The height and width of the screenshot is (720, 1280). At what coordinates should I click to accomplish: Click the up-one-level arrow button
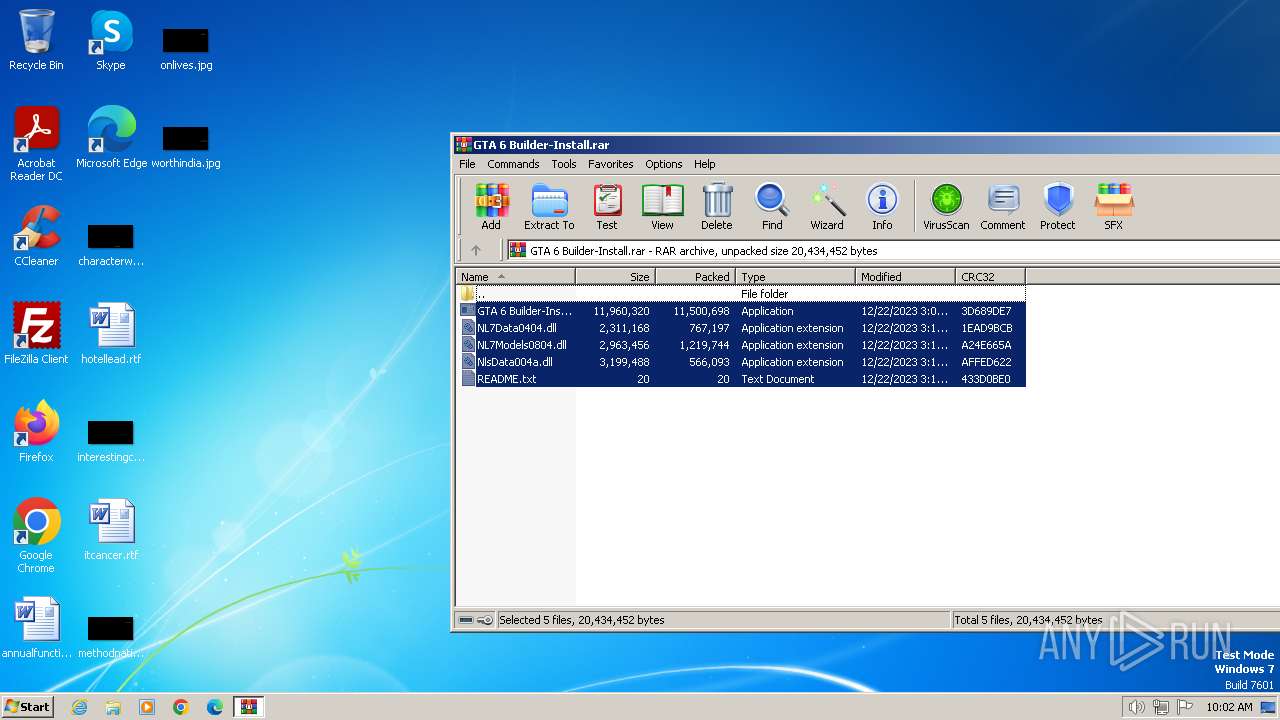coord(476,251)
